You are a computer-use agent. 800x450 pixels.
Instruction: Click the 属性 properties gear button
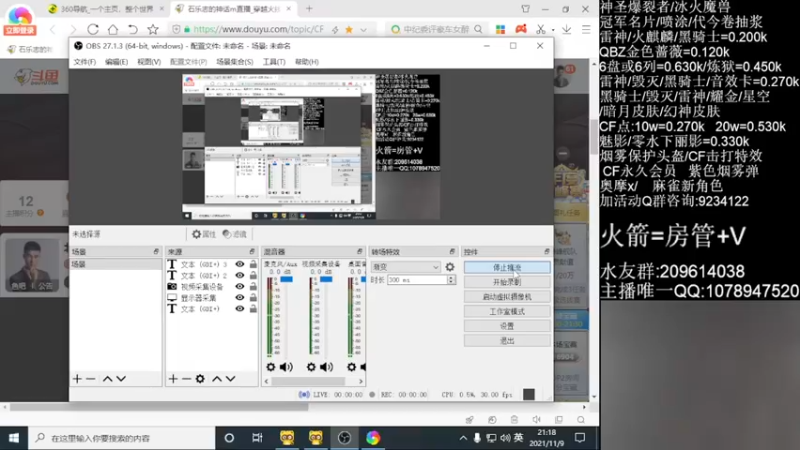204,234
